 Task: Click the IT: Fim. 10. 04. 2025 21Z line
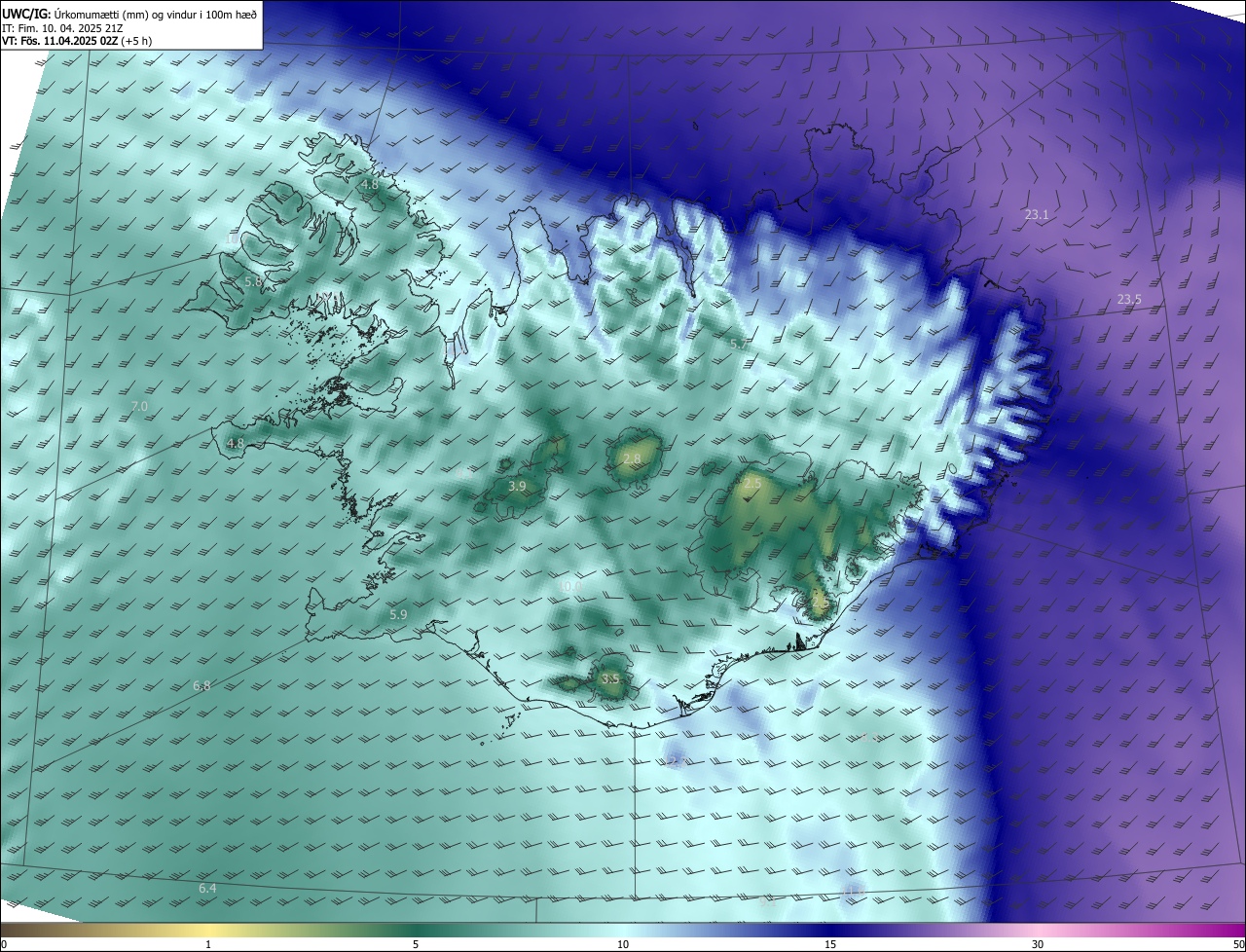point(61,28)
